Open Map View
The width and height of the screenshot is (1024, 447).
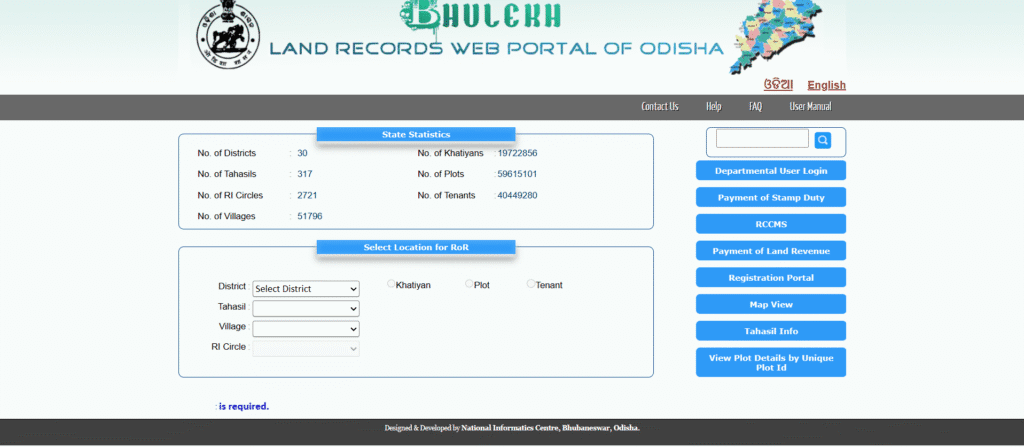coord(771,305)
